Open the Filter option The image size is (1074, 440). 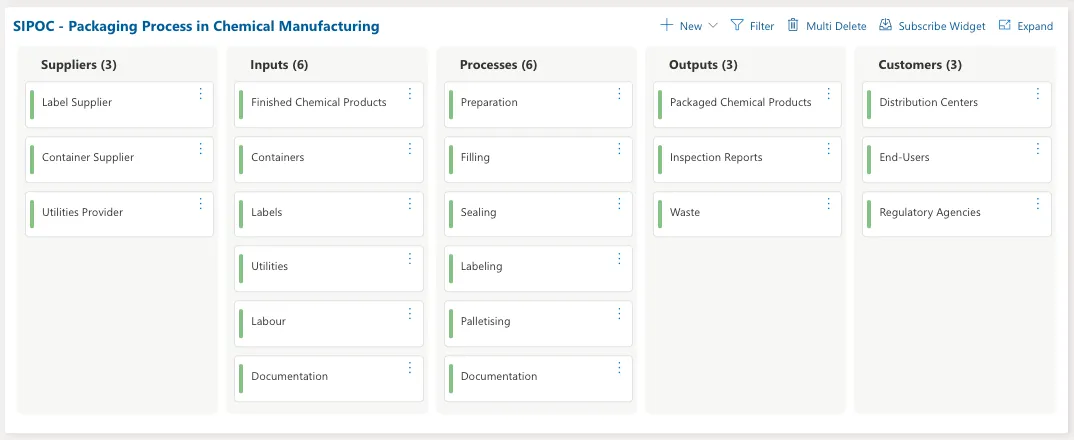762,26
